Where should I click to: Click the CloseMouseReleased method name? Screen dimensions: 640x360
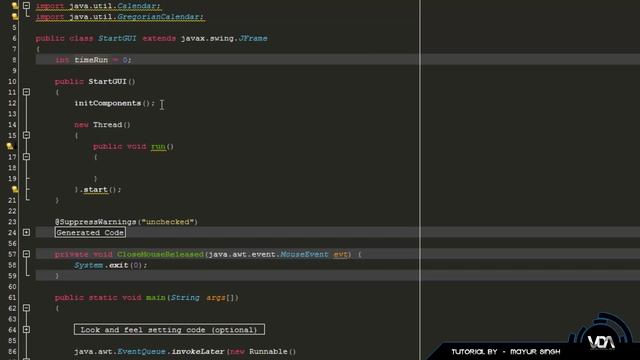(x=160, y=254)
